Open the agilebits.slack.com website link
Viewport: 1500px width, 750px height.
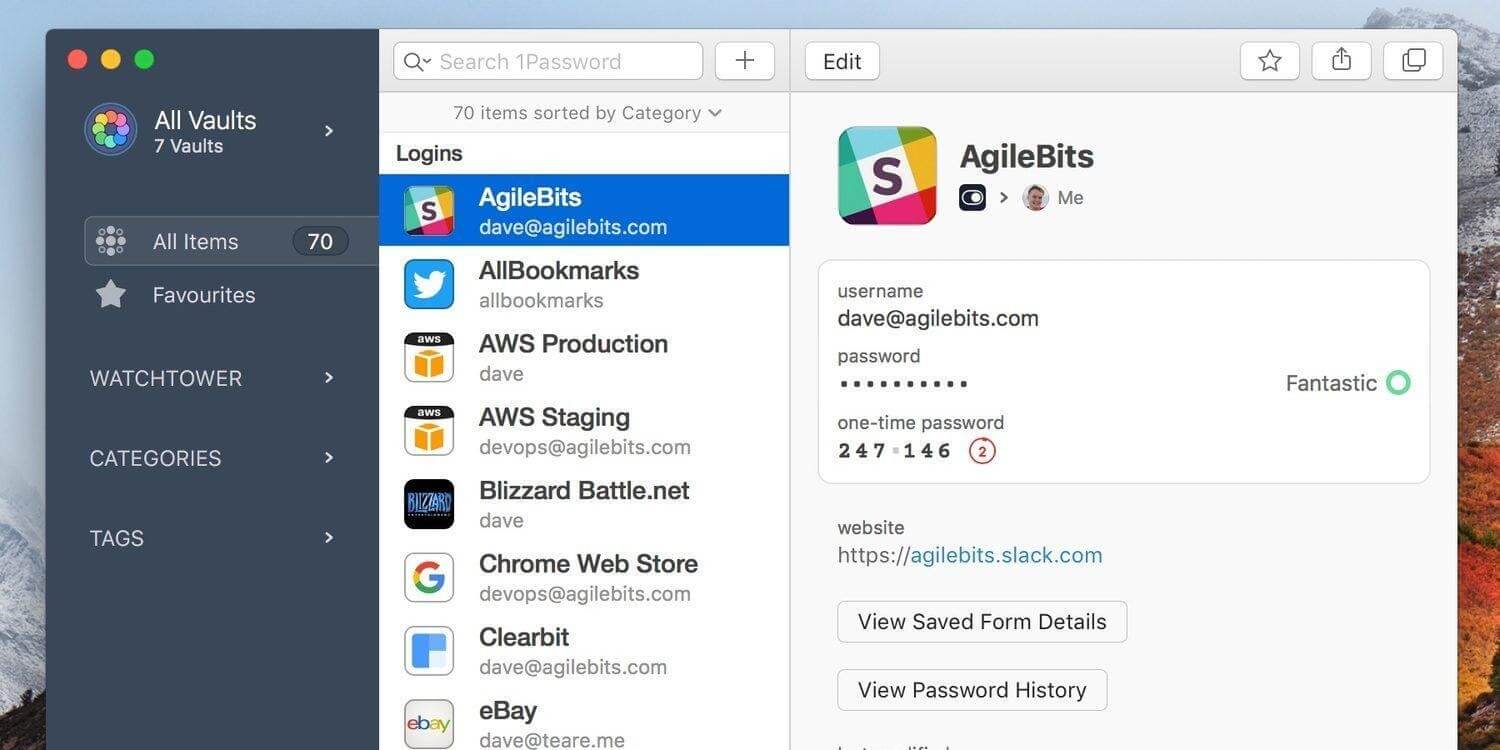(1005, 554)
